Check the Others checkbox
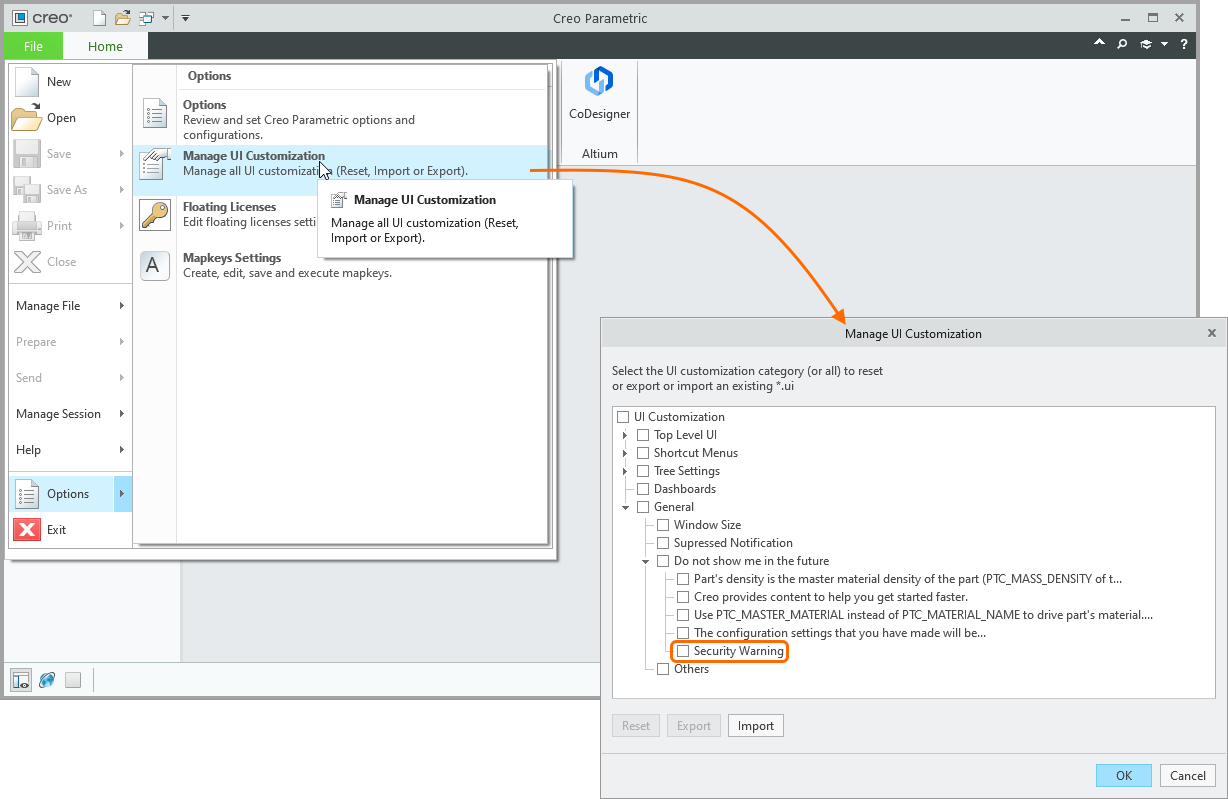The width and height of the screenshot is (1228, 799). click(663, 669)
